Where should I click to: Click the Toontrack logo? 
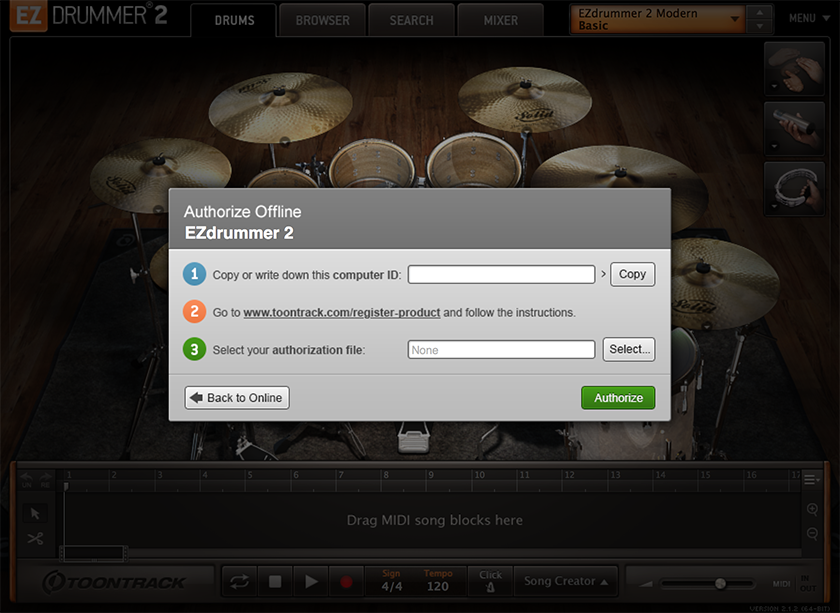[114, 582]
